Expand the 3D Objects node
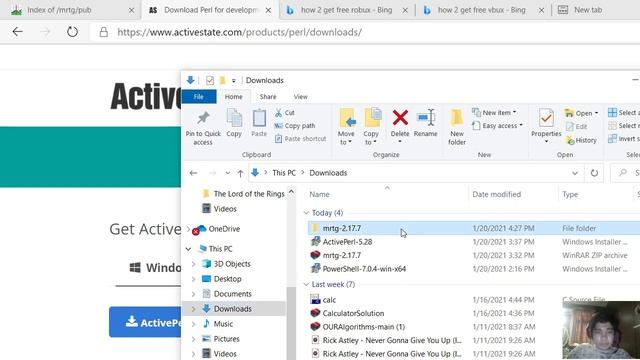 point(193,264)
